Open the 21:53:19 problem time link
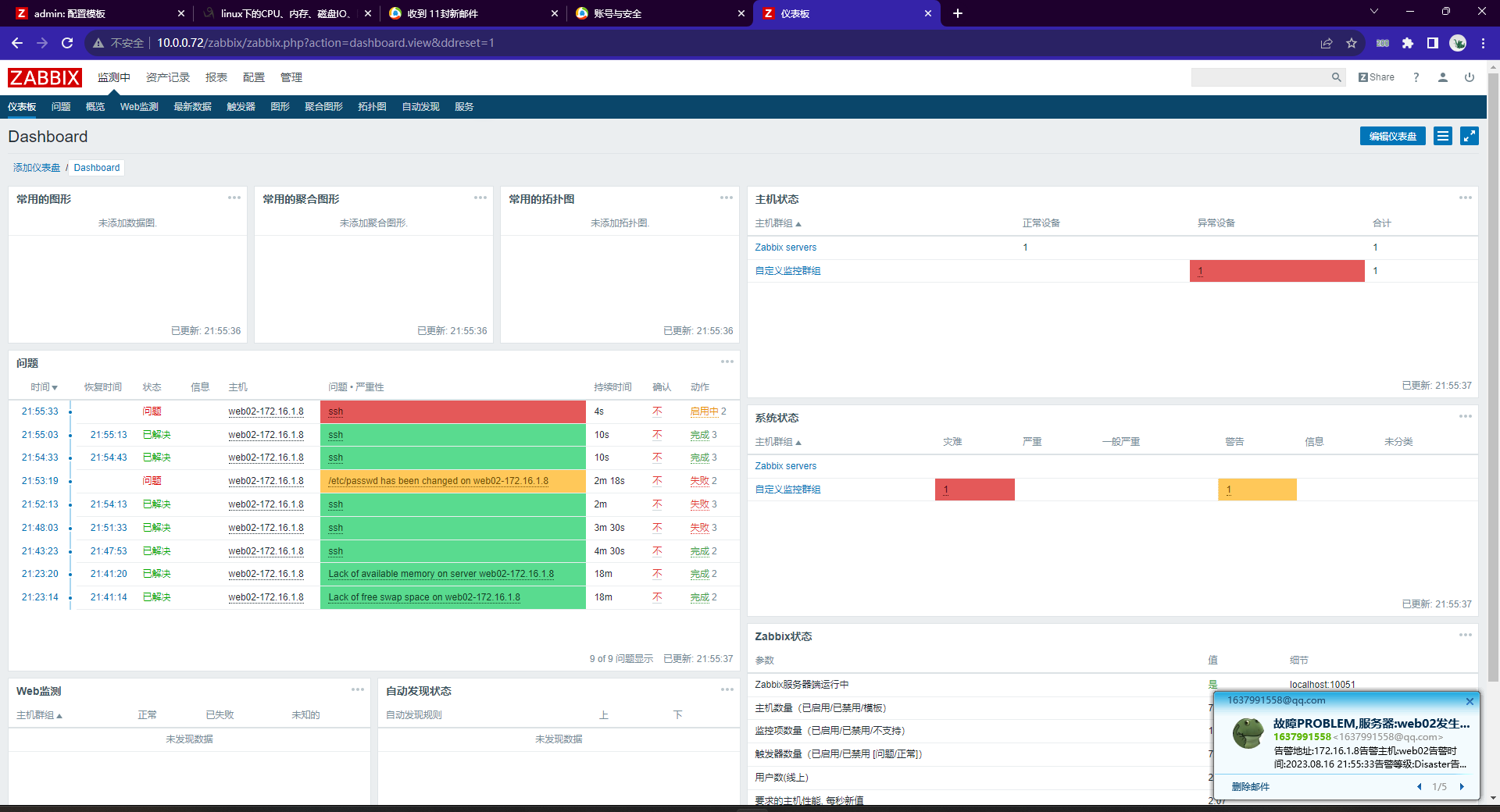This screenshot has height=812, width=1500. point(40,481)
